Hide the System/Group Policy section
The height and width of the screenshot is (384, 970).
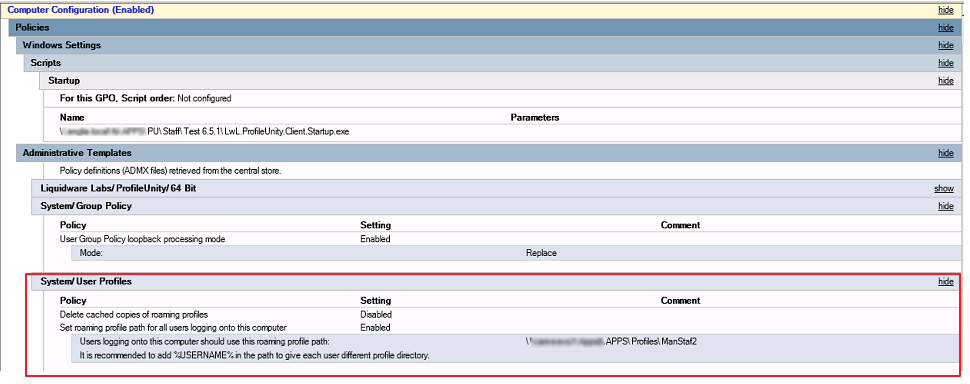click(945, 206)
